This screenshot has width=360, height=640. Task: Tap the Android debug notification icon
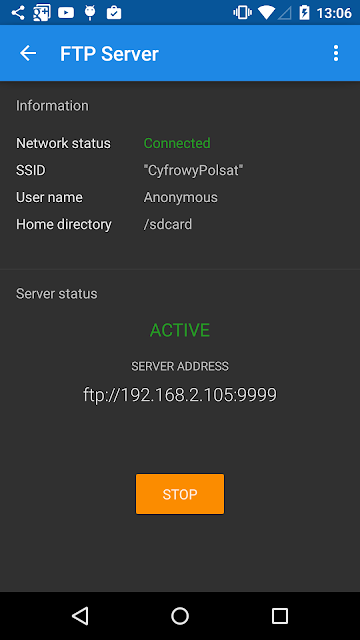(x=90, y=13)
